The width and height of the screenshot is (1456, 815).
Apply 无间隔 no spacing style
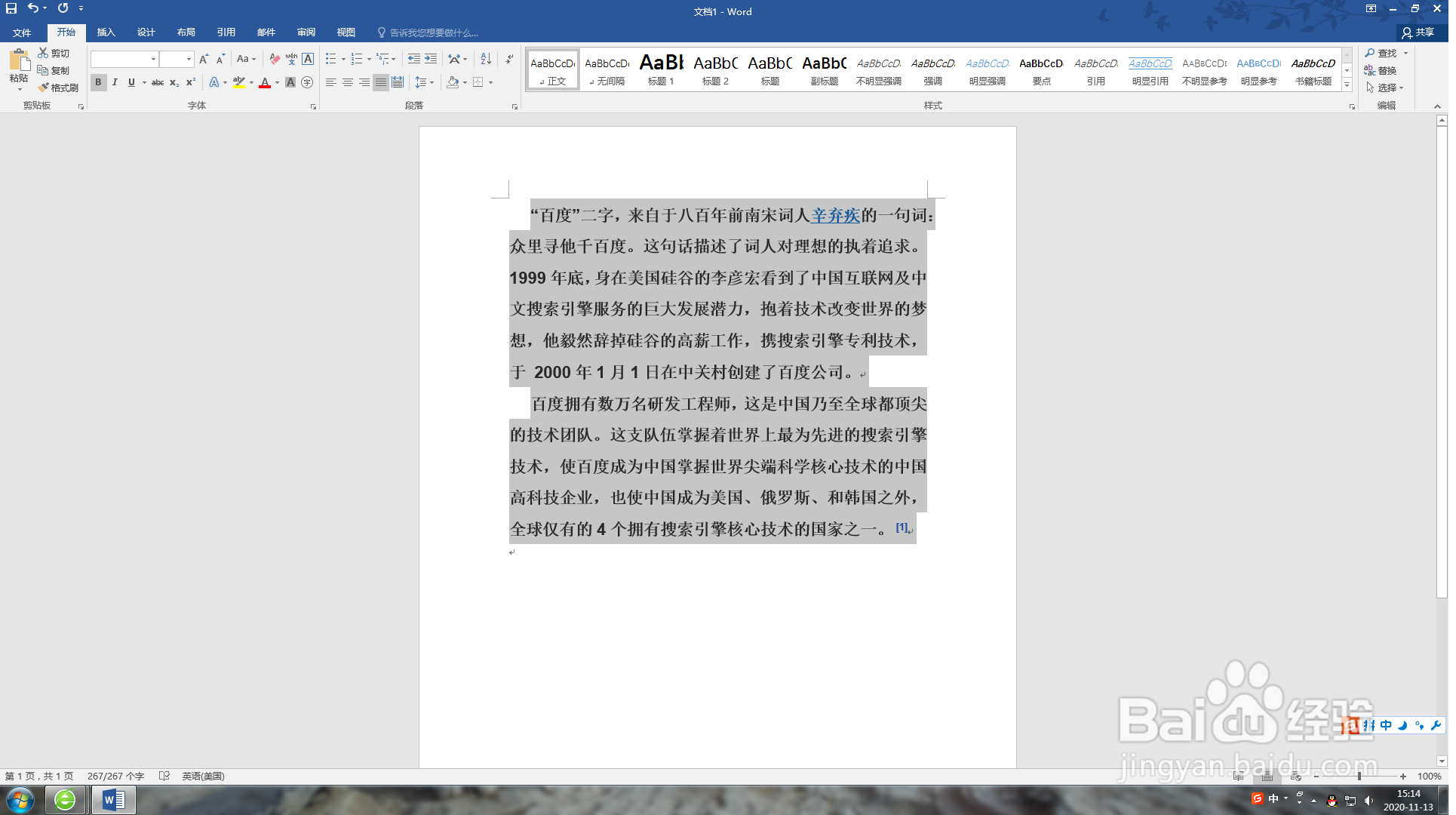(607, 70)
